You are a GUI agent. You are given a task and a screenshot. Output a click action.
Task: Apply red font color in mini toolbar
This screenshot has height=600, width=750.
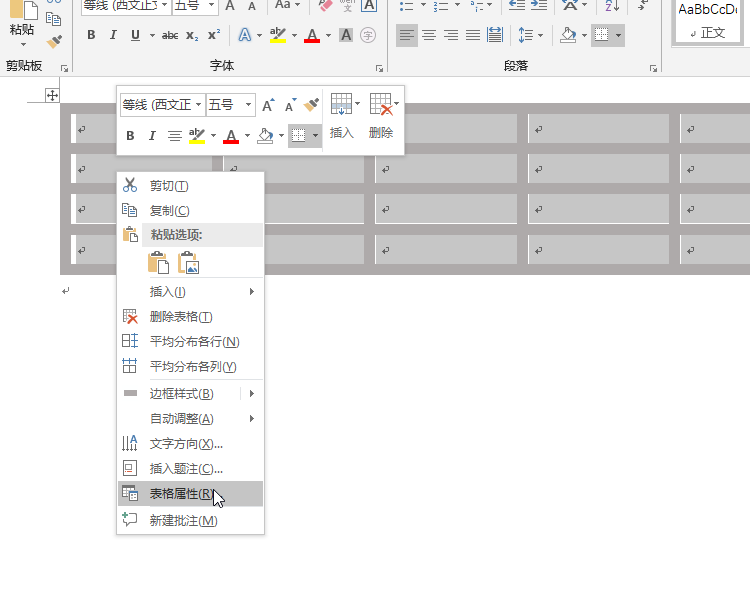point(231,136)
